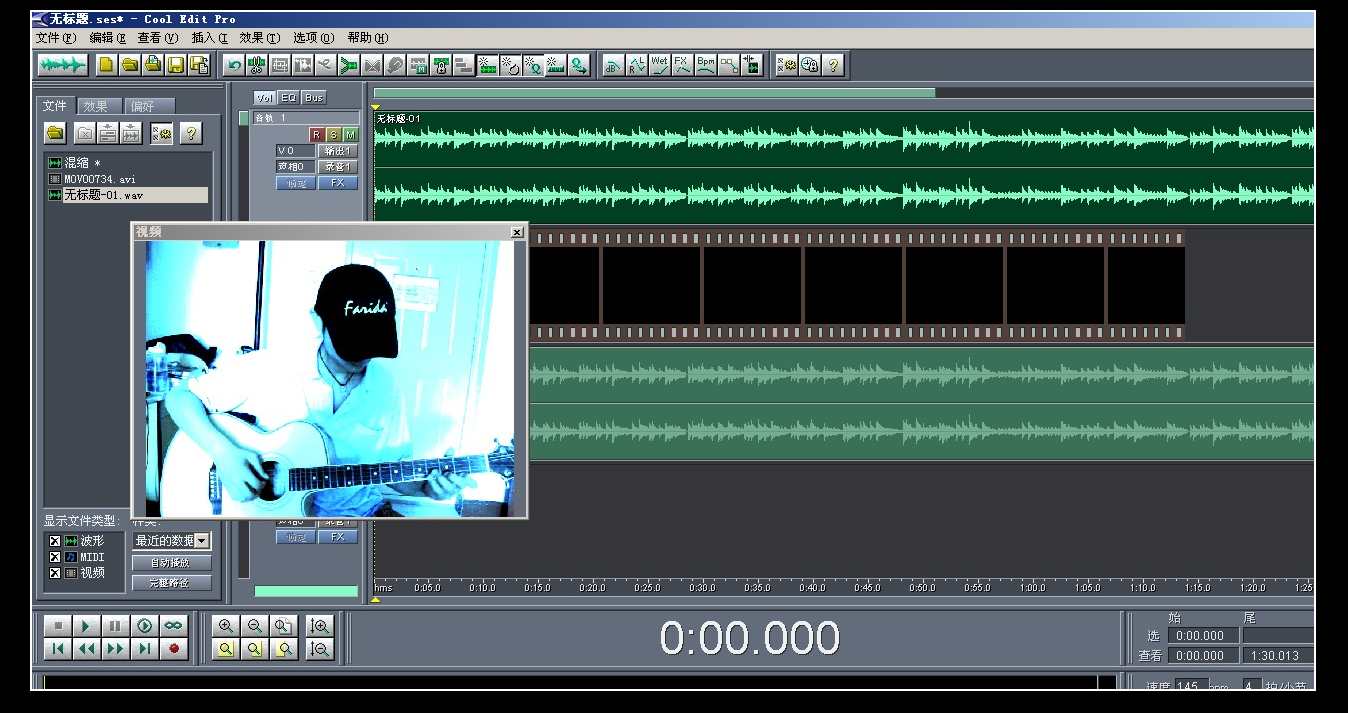Toggle solo S on track 1
The height and width of the screenshot is (713, 1348).
pos(334,135)
